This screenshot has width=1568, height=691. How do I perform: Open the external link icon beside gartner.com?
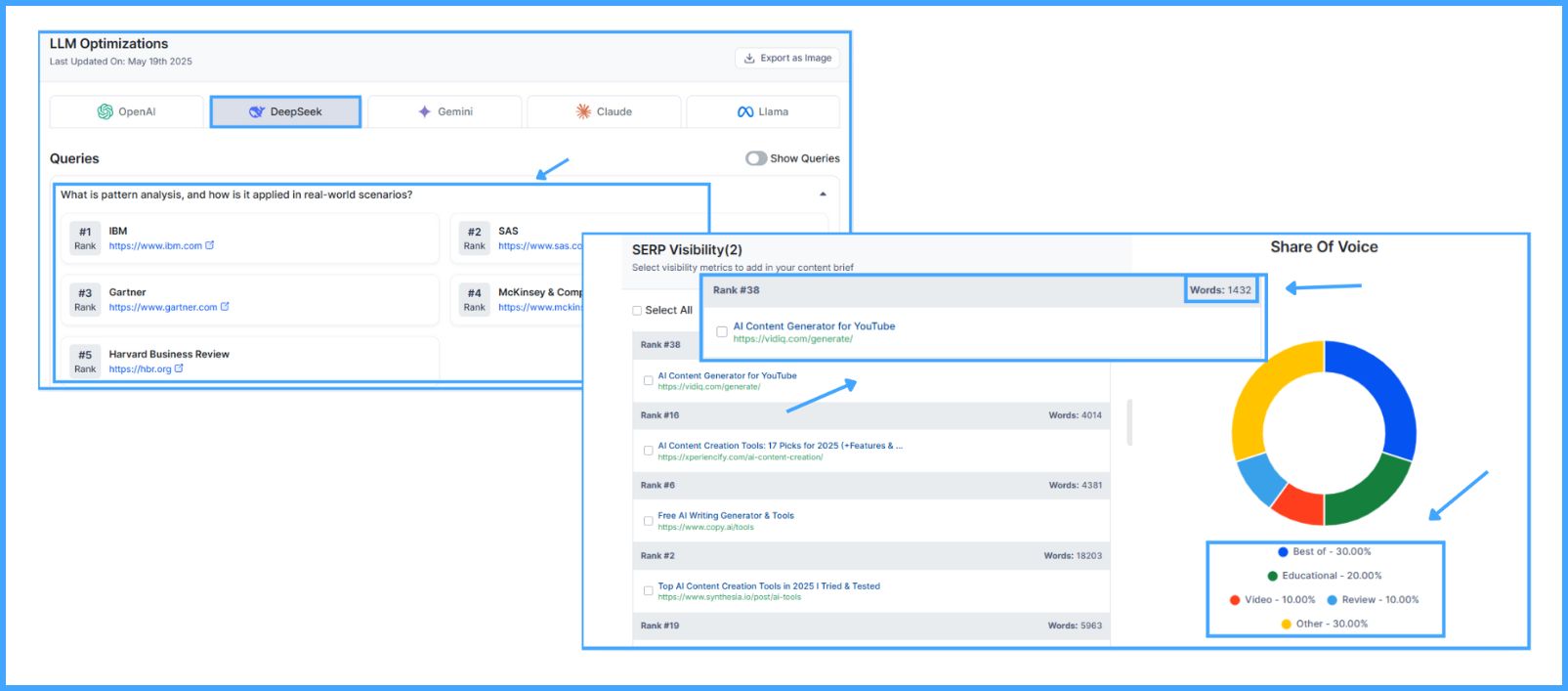tap(225, 306)
